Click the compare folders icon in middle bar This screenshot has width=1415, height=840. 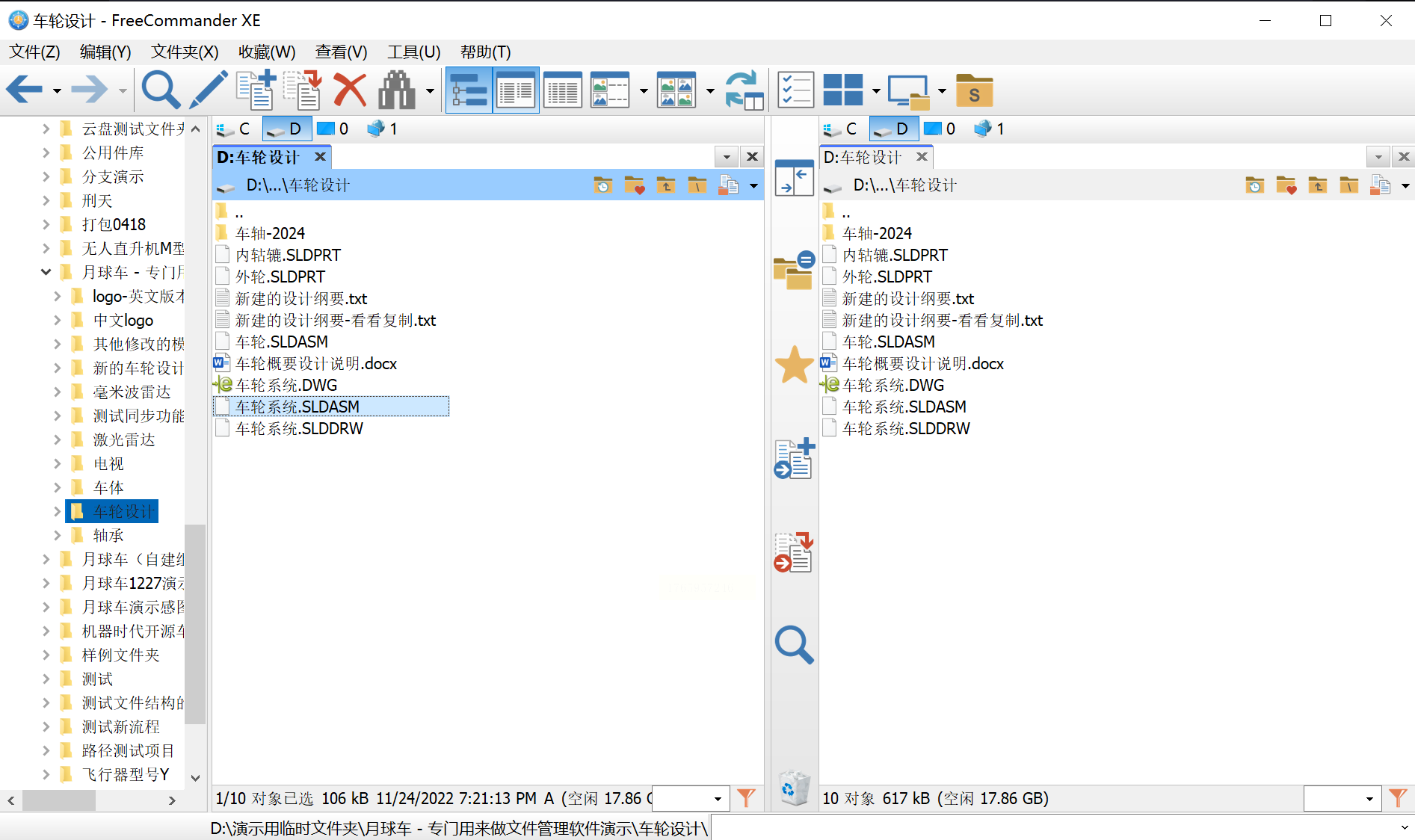(794, 270)
